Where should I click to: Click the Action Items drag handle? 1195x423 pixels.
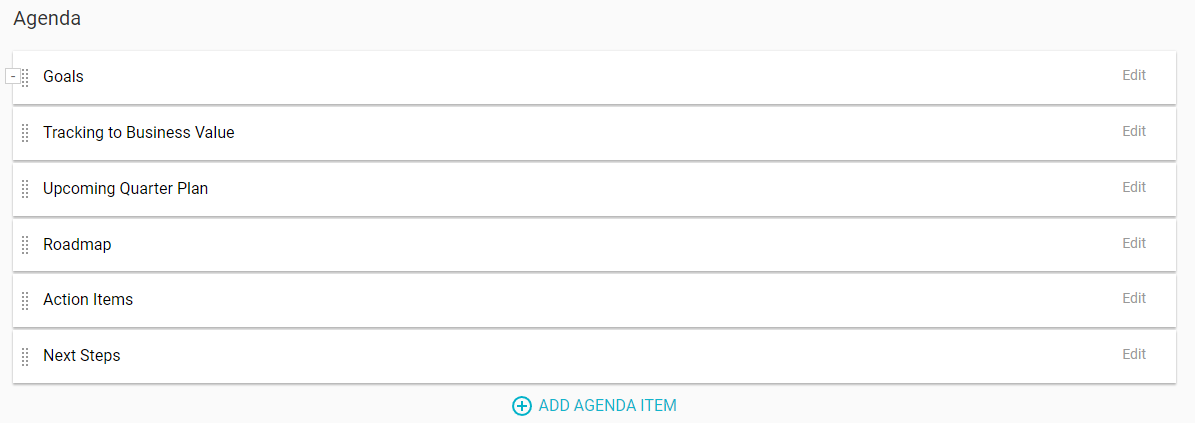[25, 300]
